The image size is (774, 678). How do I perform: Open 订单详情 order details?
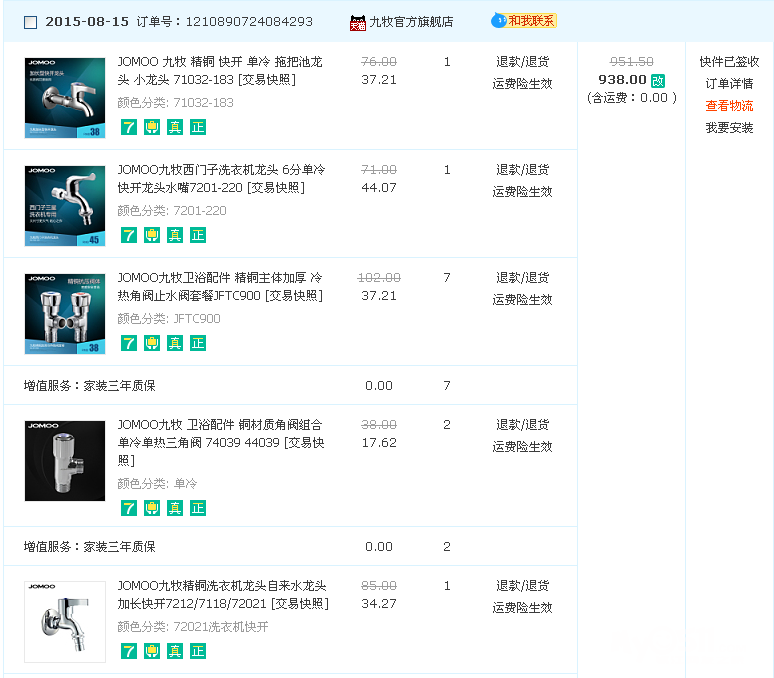click(729, 83)
